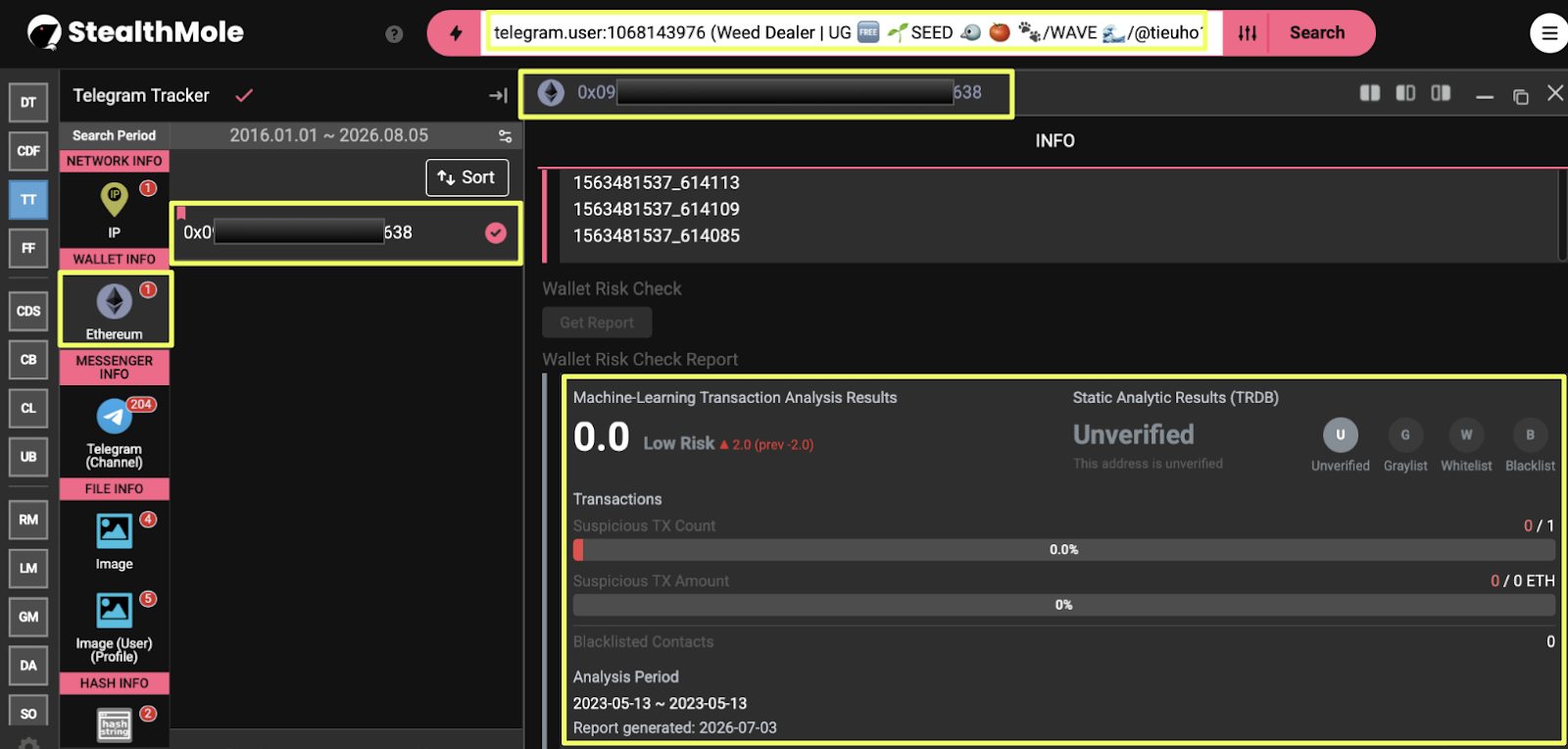Viewport: 1568px width, 749px height.
Task: Select the FILE INFO section header
Action: click(115, 488)
